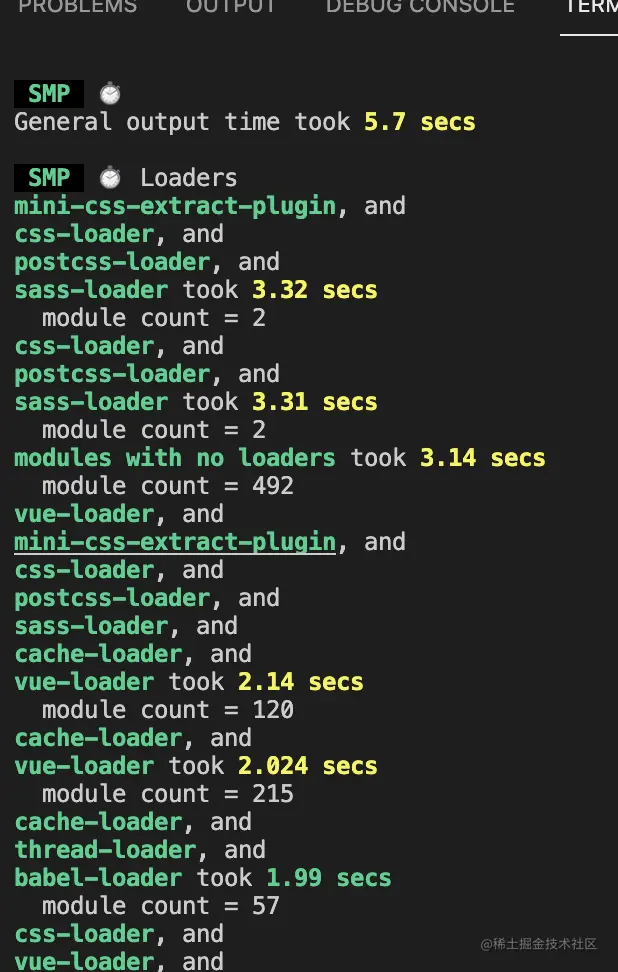Click the 3.32 secs timing value
This screenshot has height=972, width=618.
click(315, 290)
